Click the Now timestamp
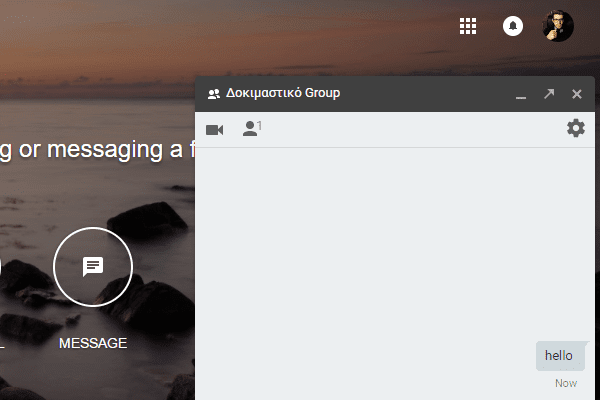This screenshot has width=600, height=400. (566, 383)
